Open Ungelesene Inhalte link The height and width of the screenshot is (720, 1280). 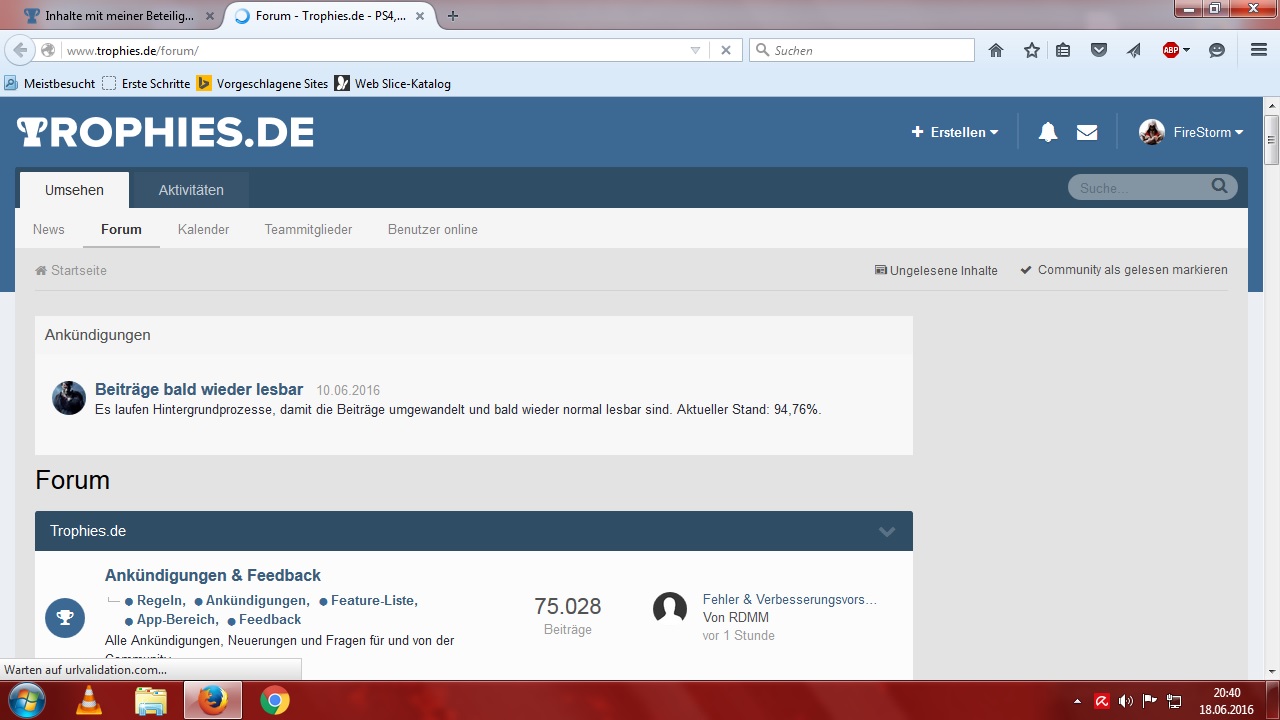[x=936, y=270]
